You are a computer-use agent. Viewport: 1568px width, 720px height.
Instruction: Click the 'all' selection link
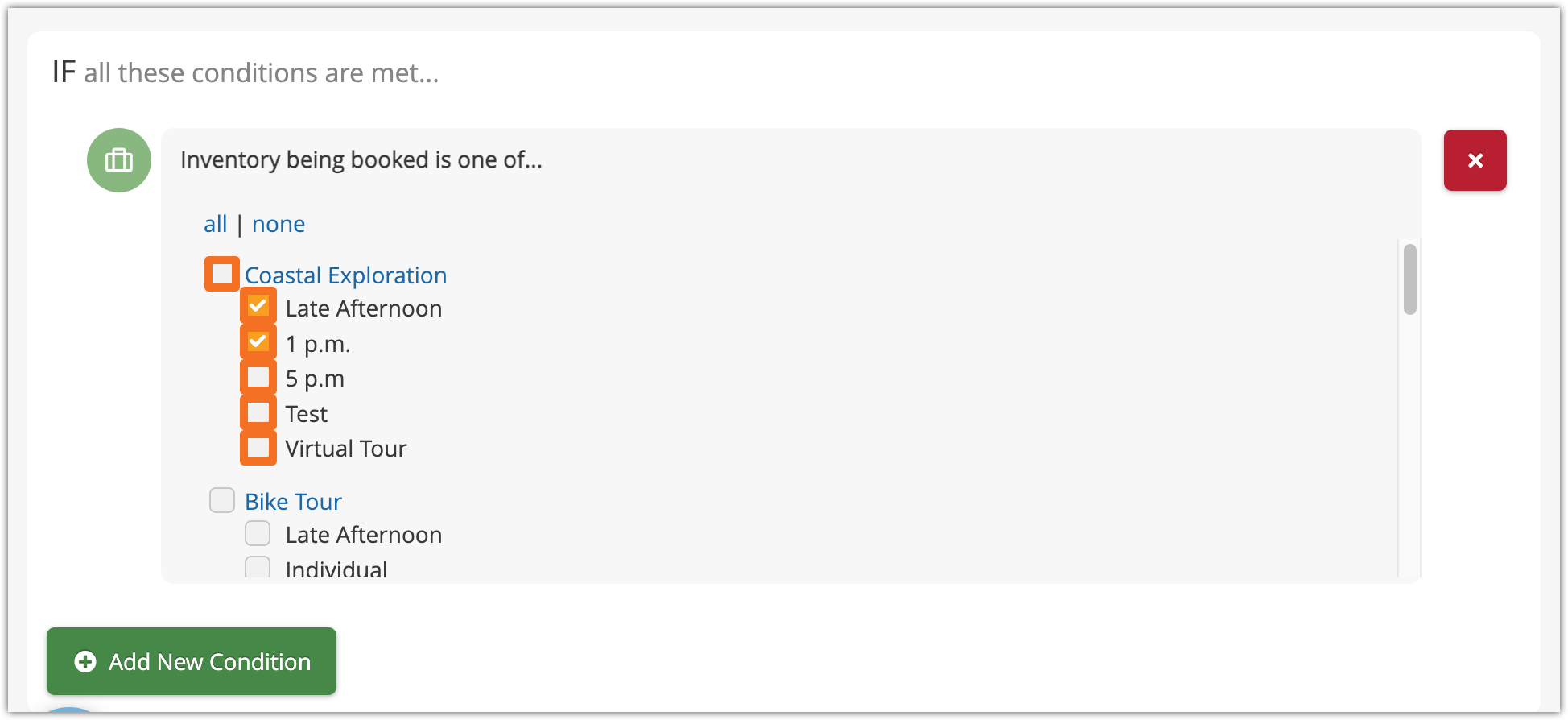click(215, 224)
